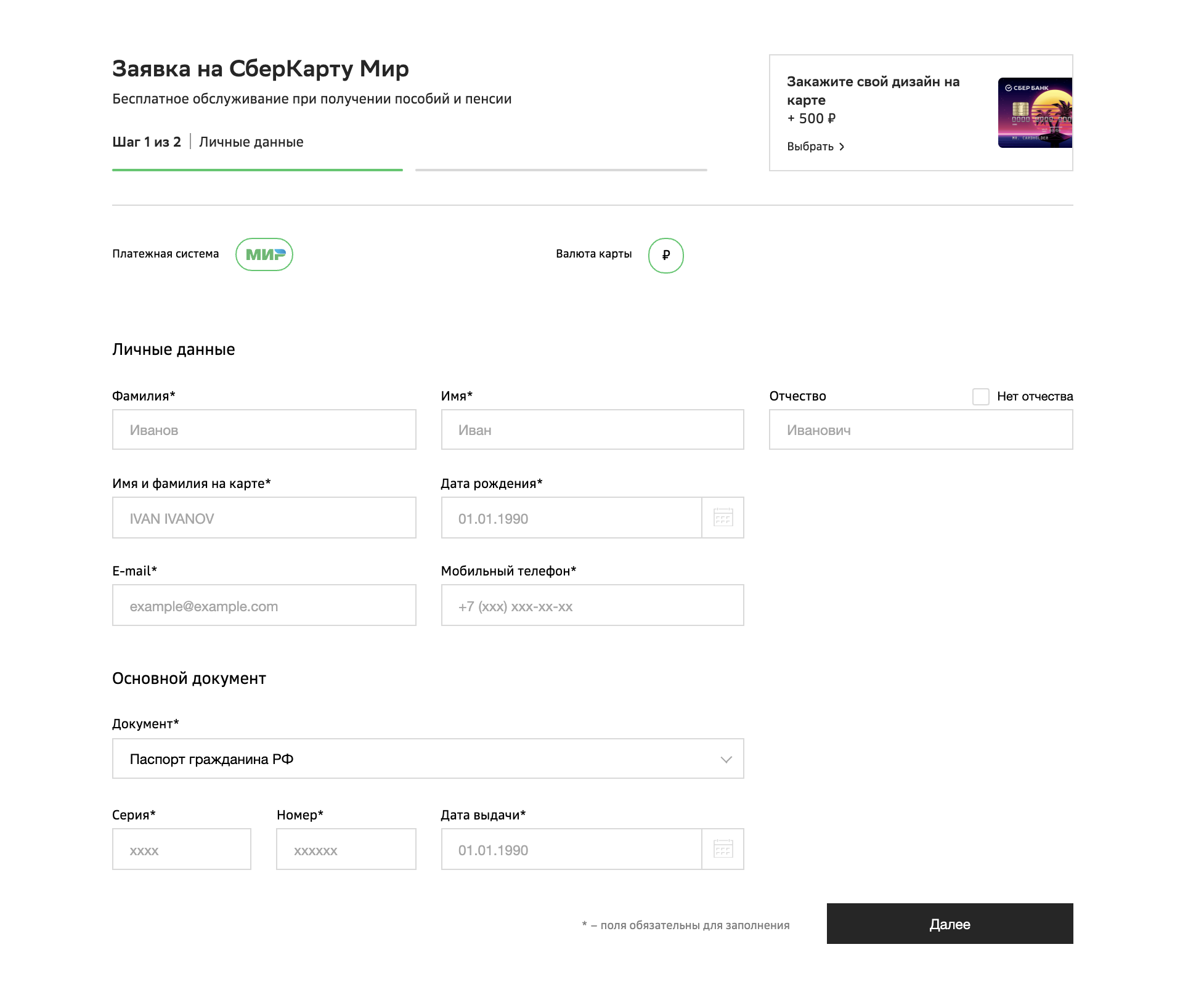Select the ruble currency icon
Image resolution: width=1188 pixels, height=1008 pixels.
coord(666,255)
